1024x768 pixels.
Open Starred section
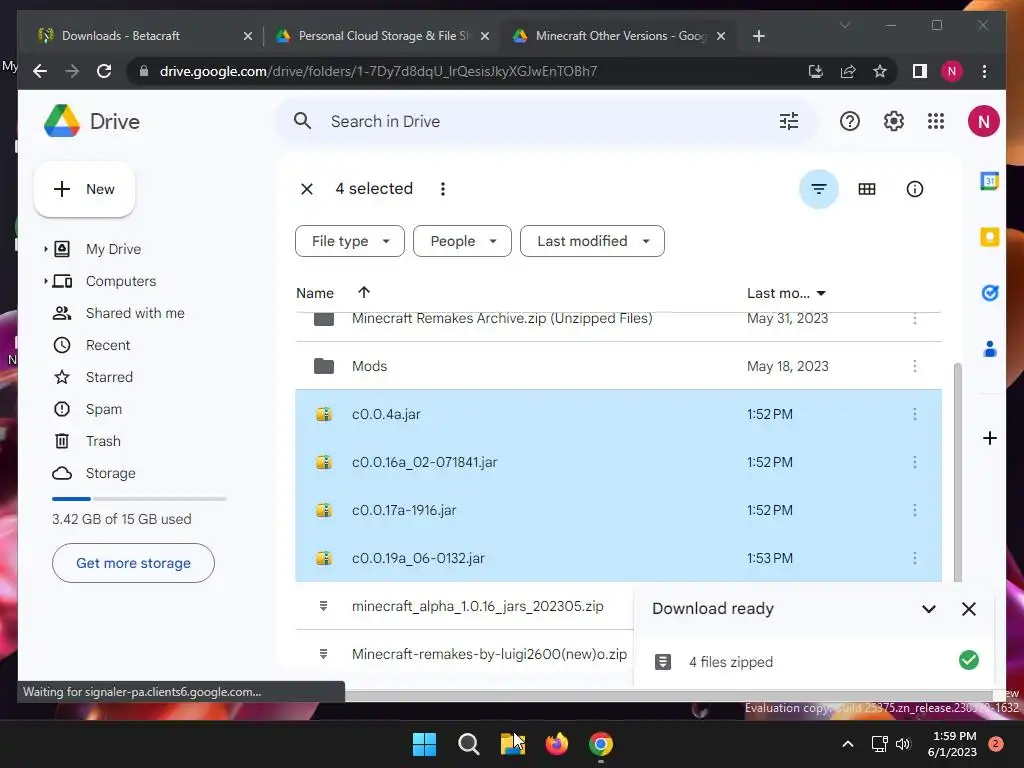tap(109, 377)
